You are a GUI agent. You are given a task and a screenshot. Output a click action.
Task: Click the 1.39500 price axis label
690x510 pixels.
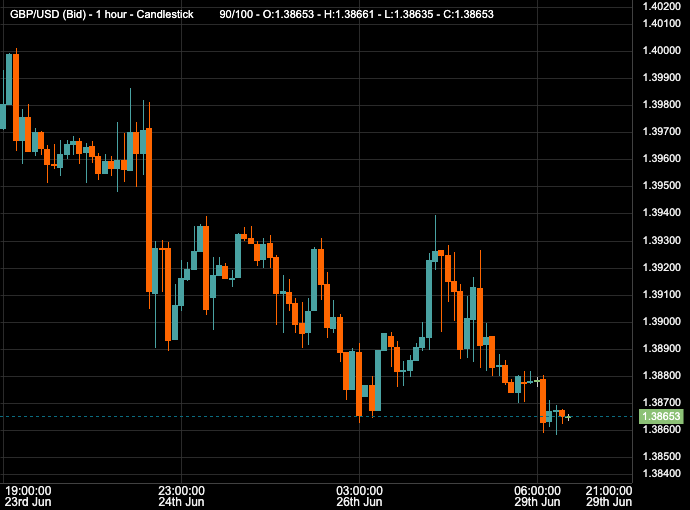point(662,186)
